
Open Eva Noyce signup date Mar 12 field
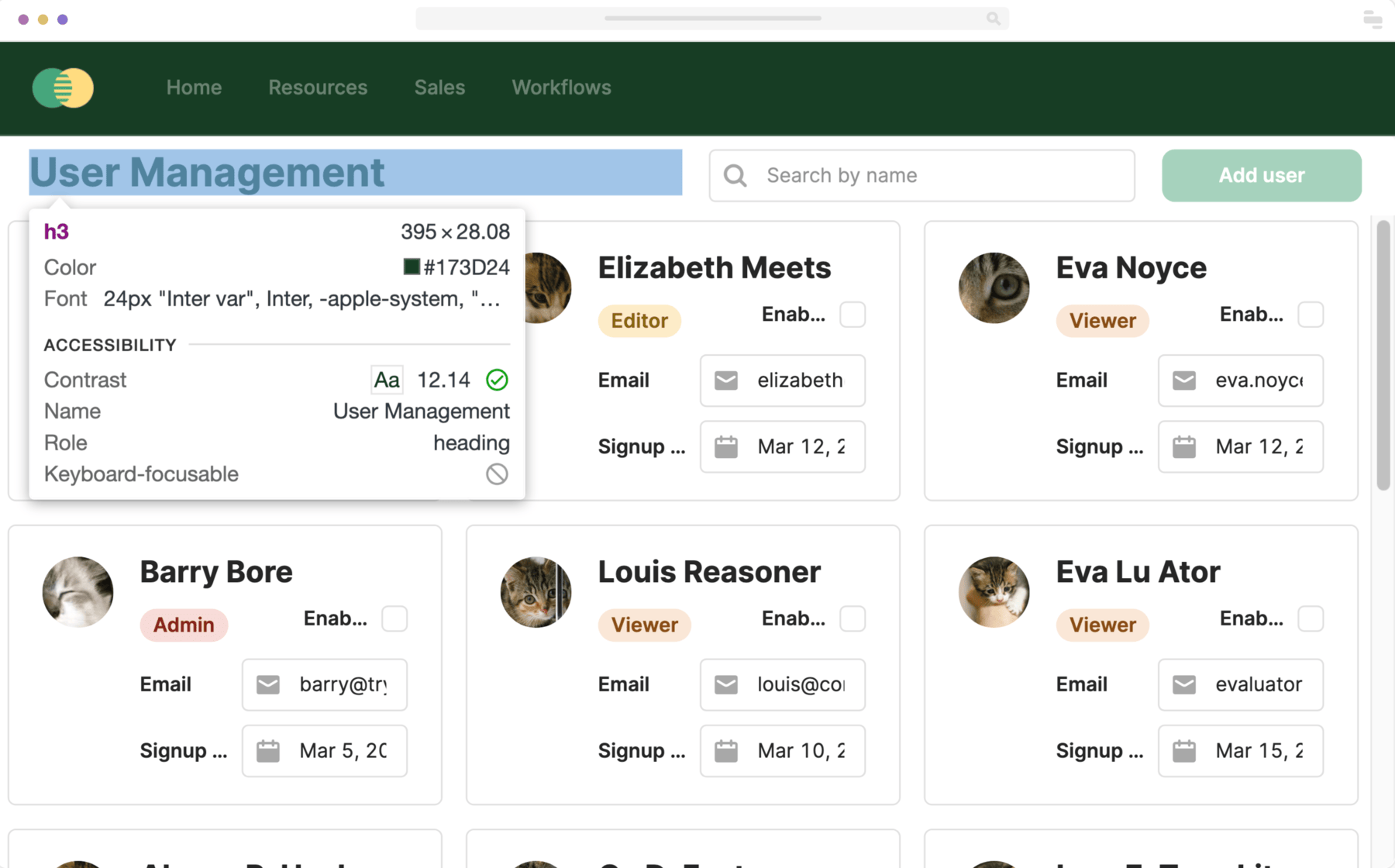click(1241, 446)
